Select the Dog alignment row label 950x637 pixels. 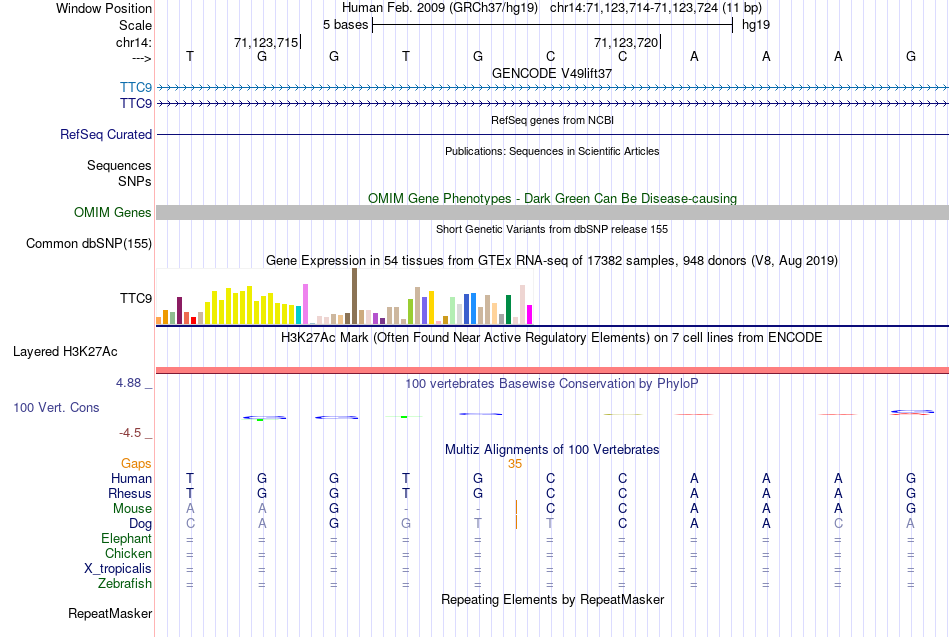point(141,524)
